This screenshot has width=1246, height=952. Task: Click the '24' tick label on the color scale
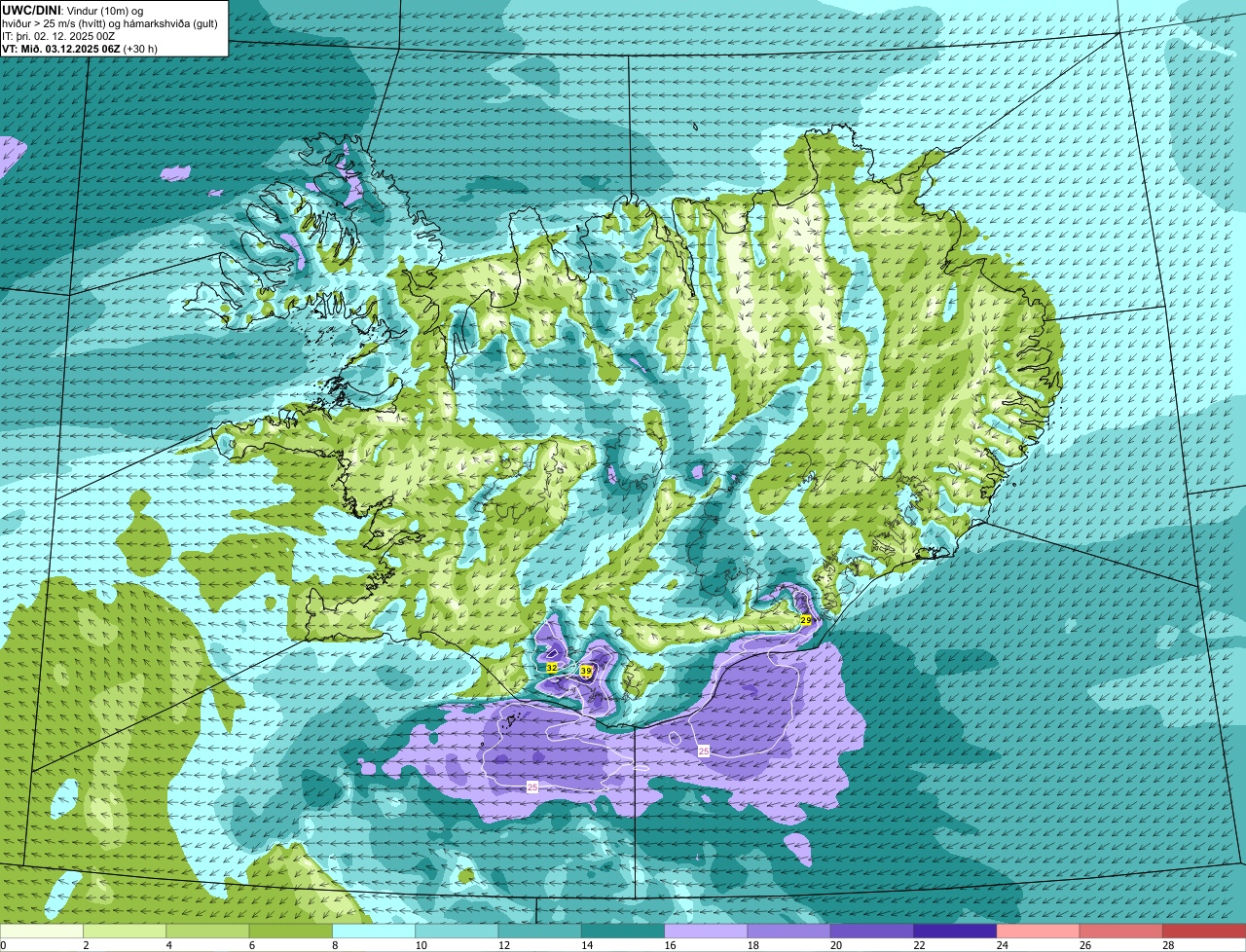click(x=1002, y=945)
